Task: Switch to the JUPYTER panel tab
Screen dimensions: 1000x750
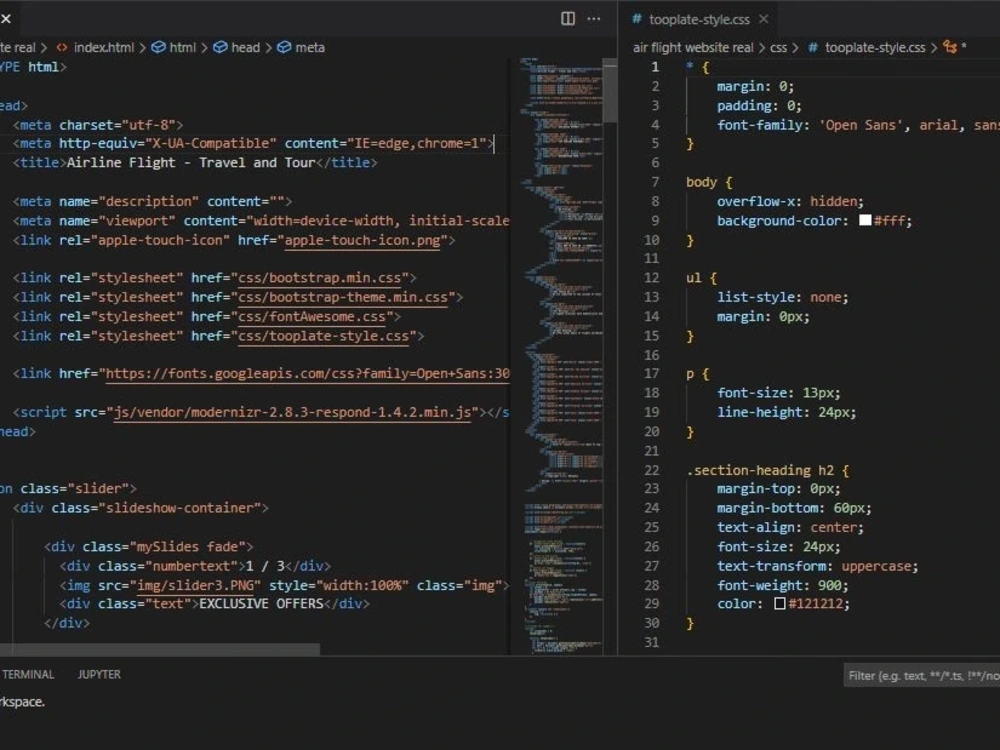Action: (x=99, y=674)
